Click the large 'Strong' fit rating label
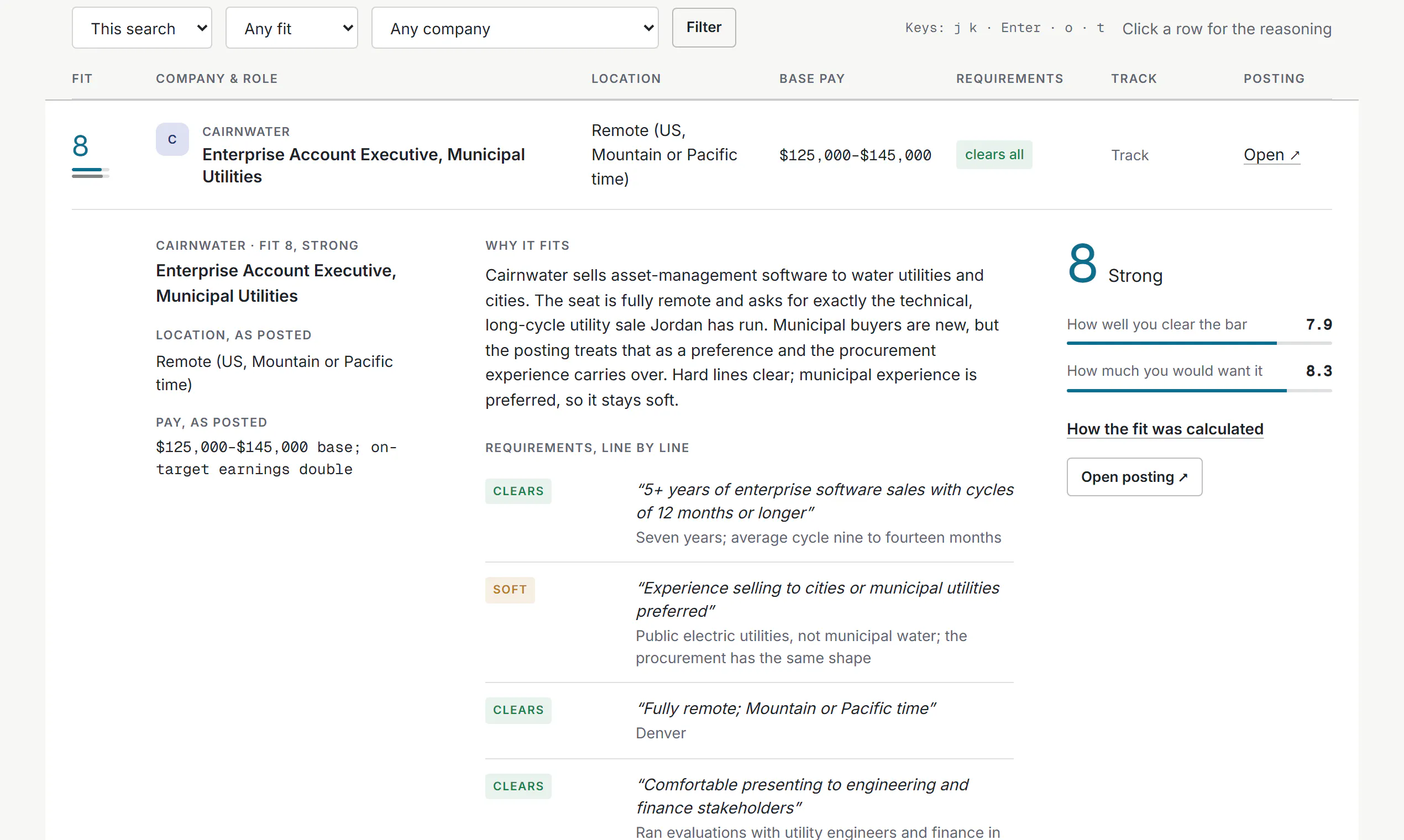 (1135, 276)
